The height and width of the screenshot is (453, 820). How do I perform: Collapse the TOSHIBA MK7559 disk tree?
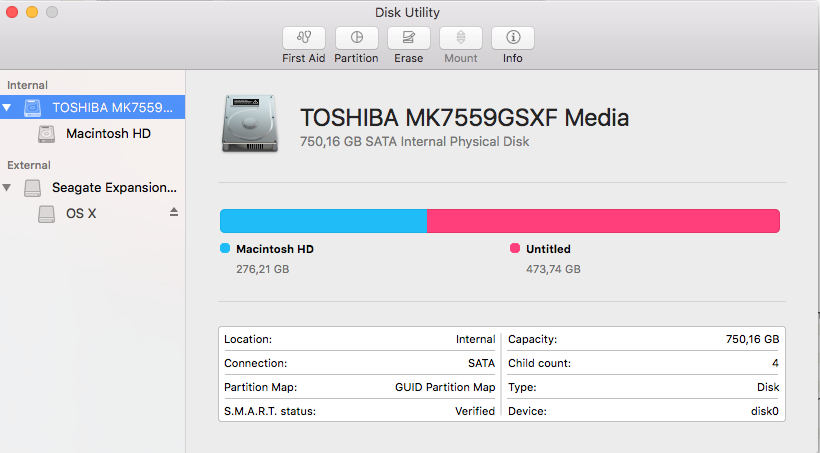[8, 107]
